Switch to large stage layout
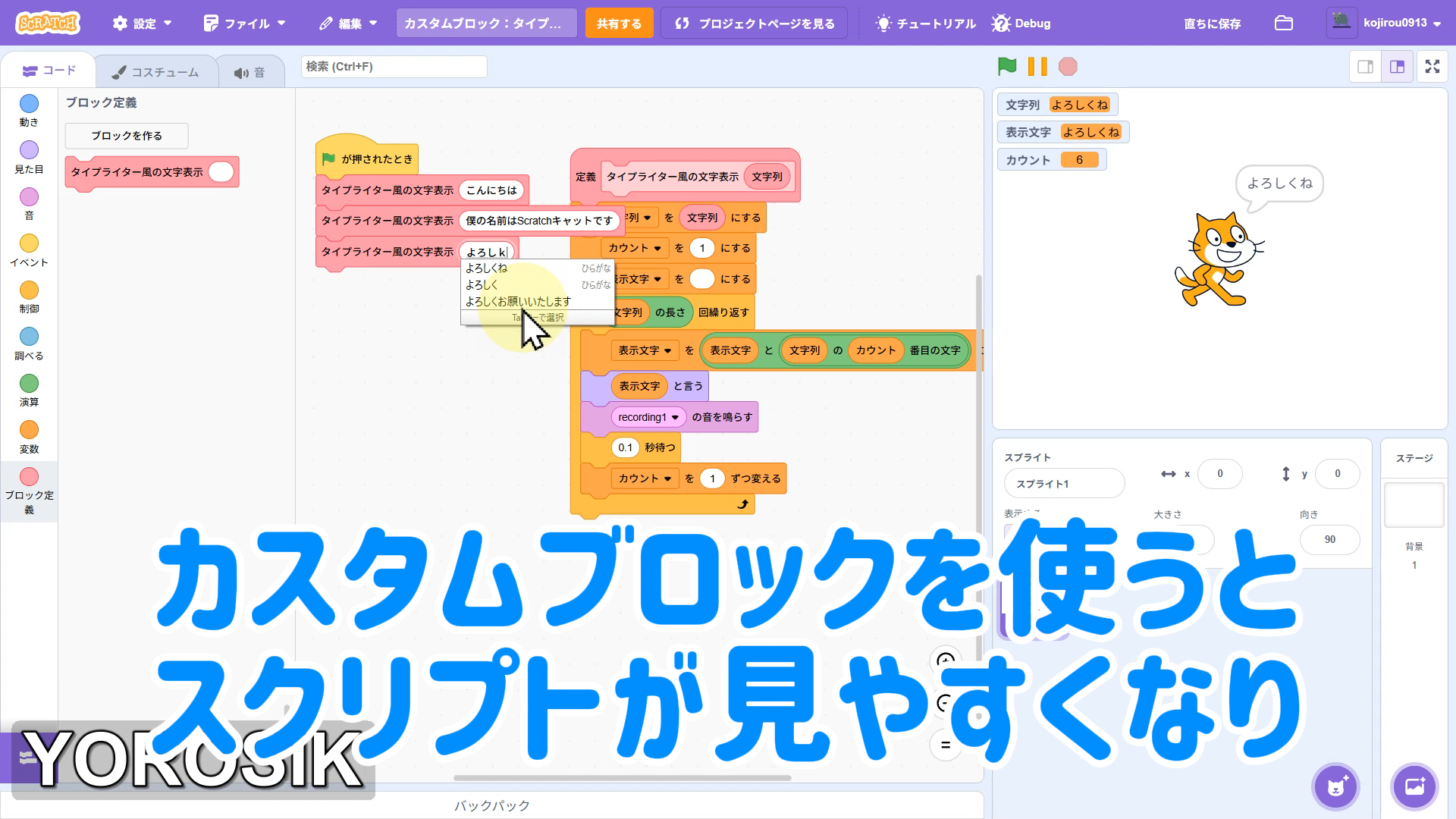The image size is (1456, 819). [x=1397, y=67]
